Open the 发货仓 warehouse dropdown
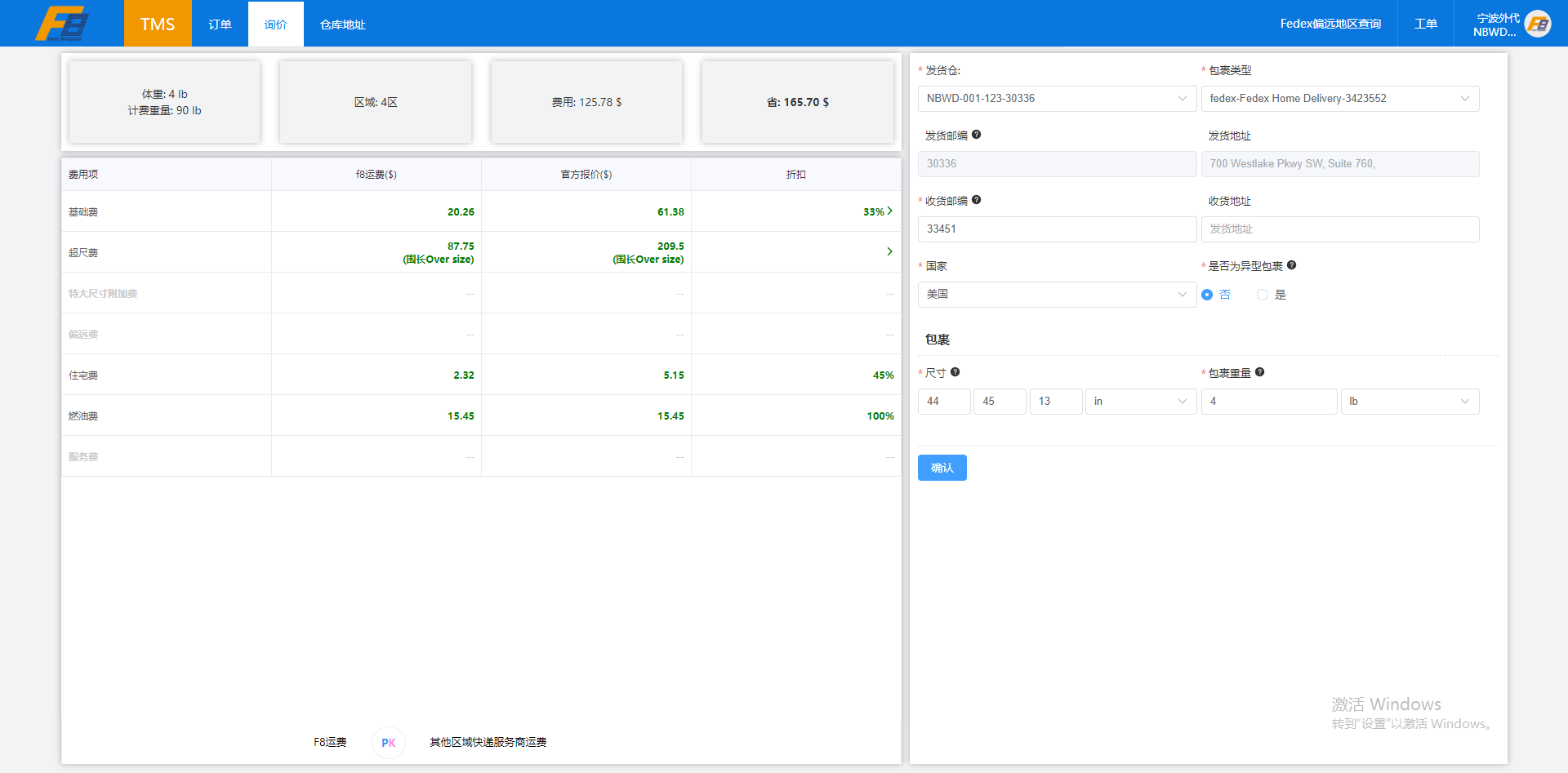This screenshot has width=1568, height=773. [1057, 99]
